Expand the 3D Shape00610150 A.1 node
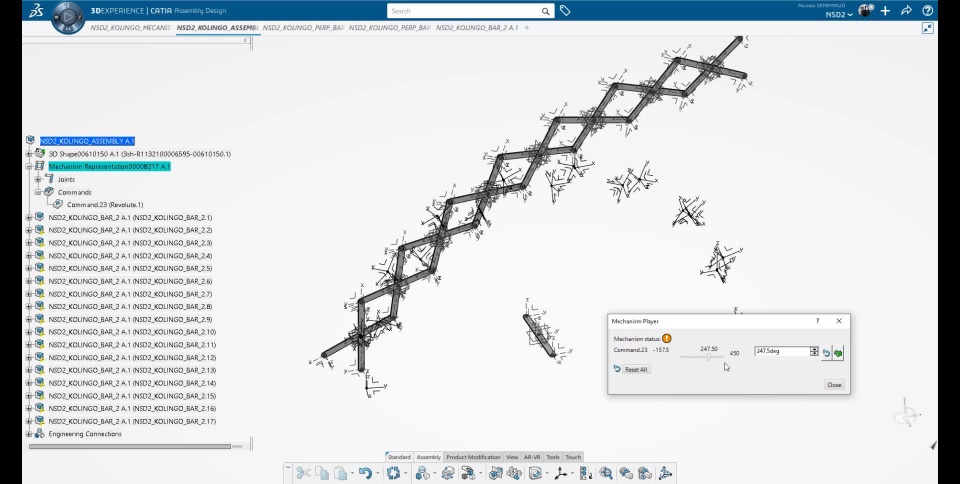The image size is (960, 484). pyautogui.click(x=29, y=154)
